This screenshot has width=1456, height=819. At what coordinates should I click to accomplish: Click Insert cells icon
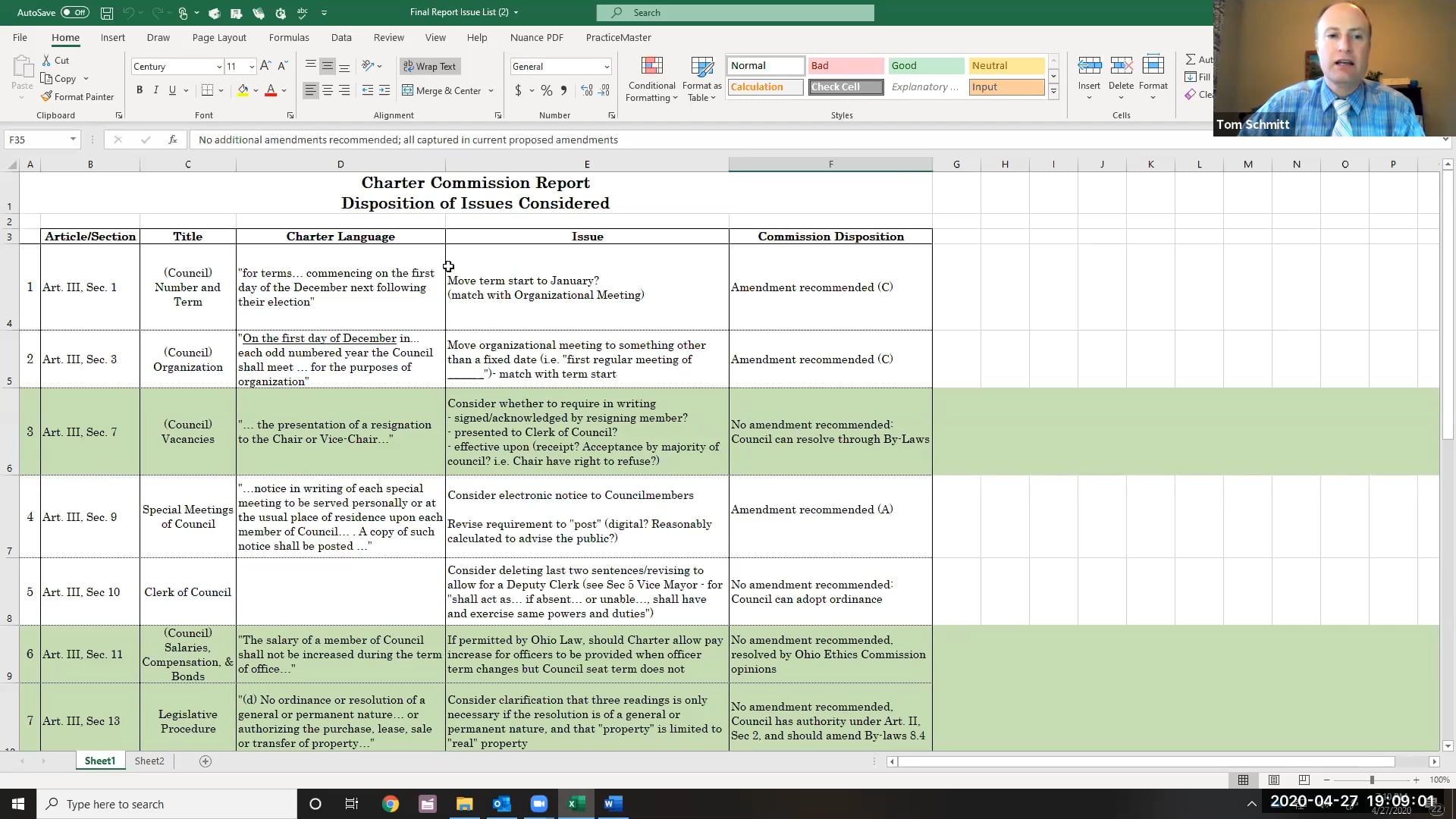coord(1090,65)
